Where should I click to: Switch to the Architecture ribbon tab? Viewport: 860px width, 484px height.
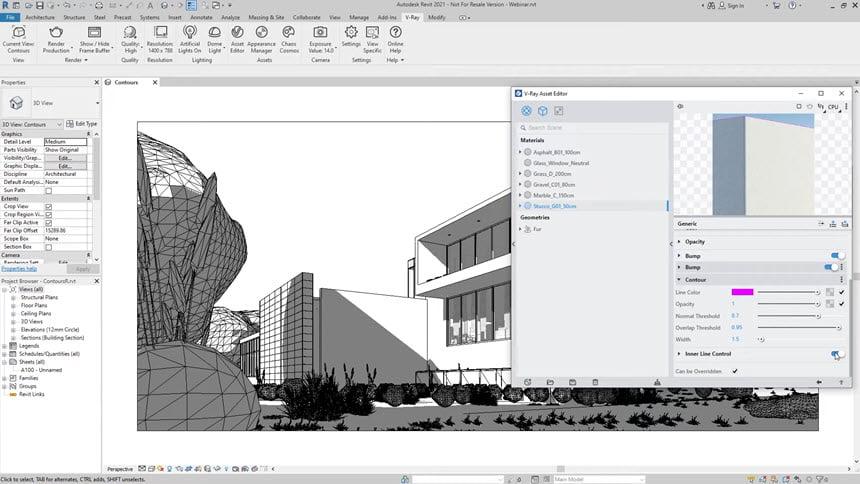(40, 18)
